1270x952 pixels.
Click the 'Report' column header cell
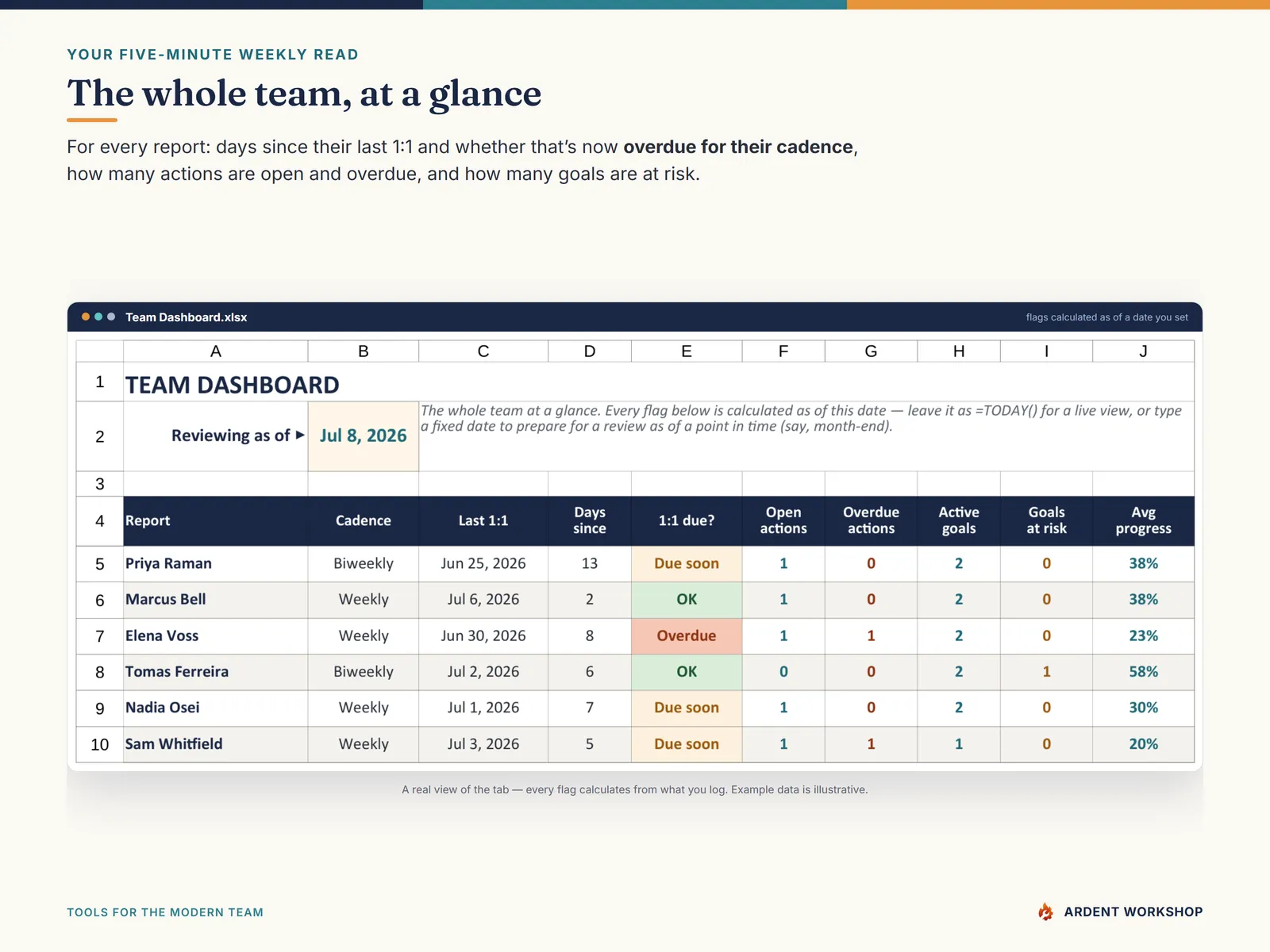(216, 521)
